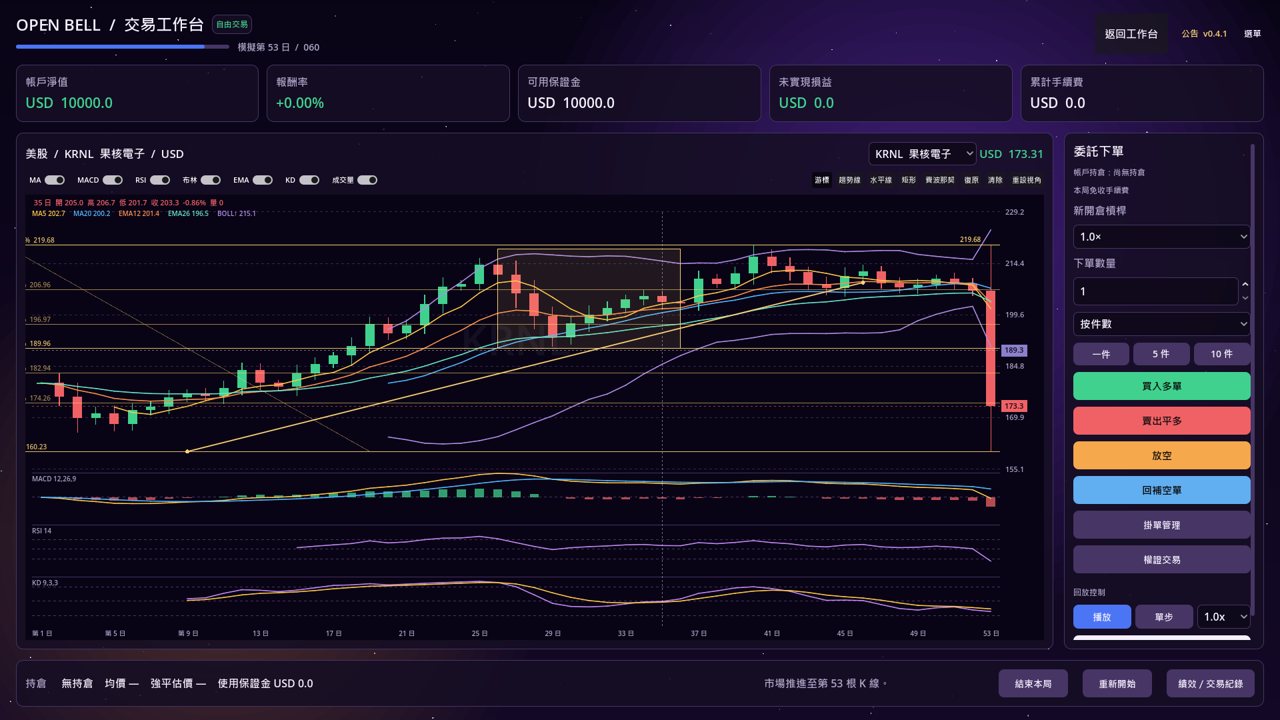
Task: Open the 1.0x playback speed dropdown
Action: click(x=1224, y=617)
